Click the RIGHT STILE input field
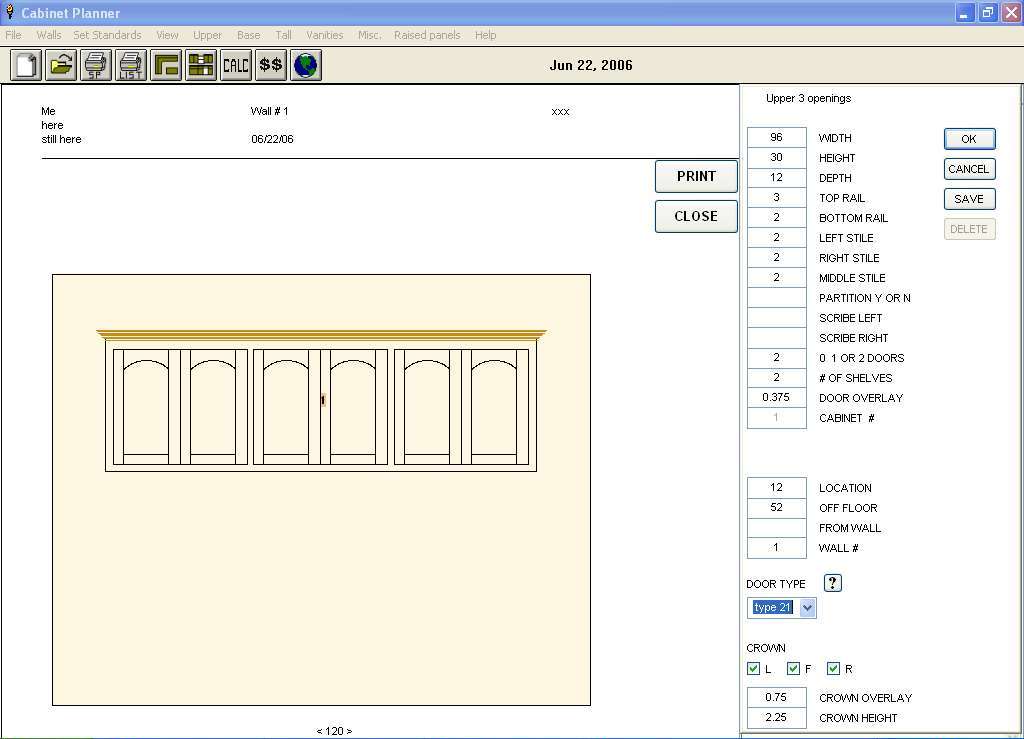The height and width of the screenshot is (739, 1024). point(776,257)
